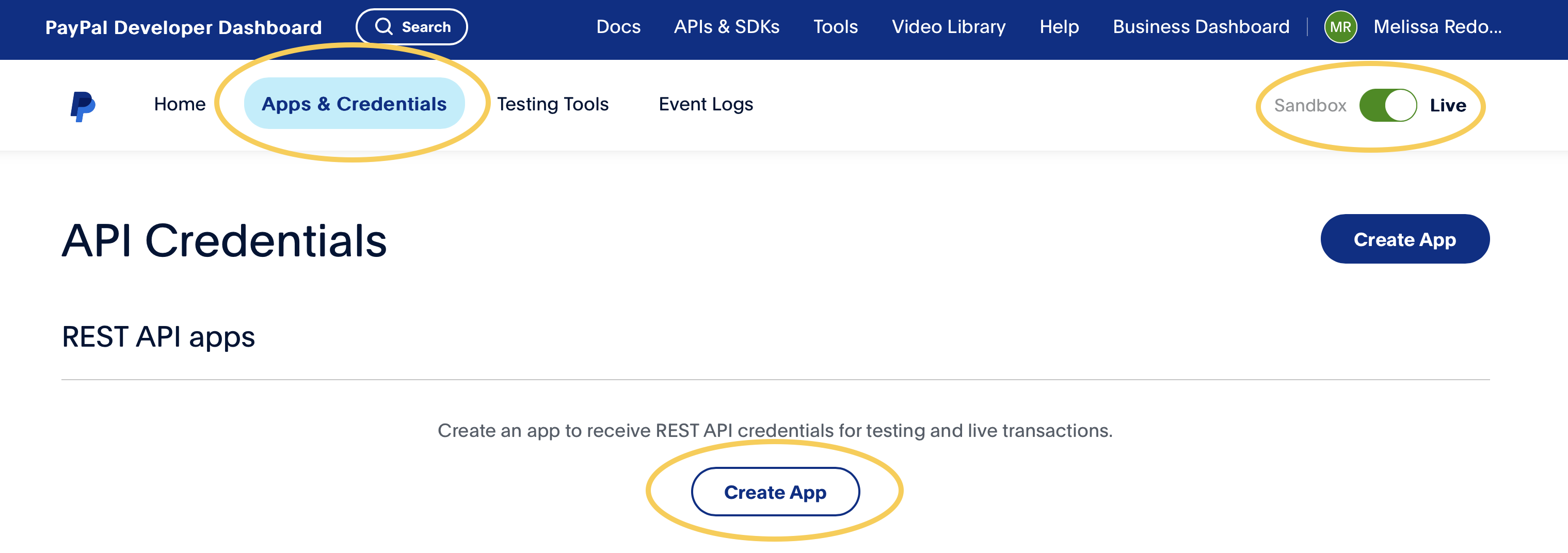Switch to the Testing Tools tab

552,104
